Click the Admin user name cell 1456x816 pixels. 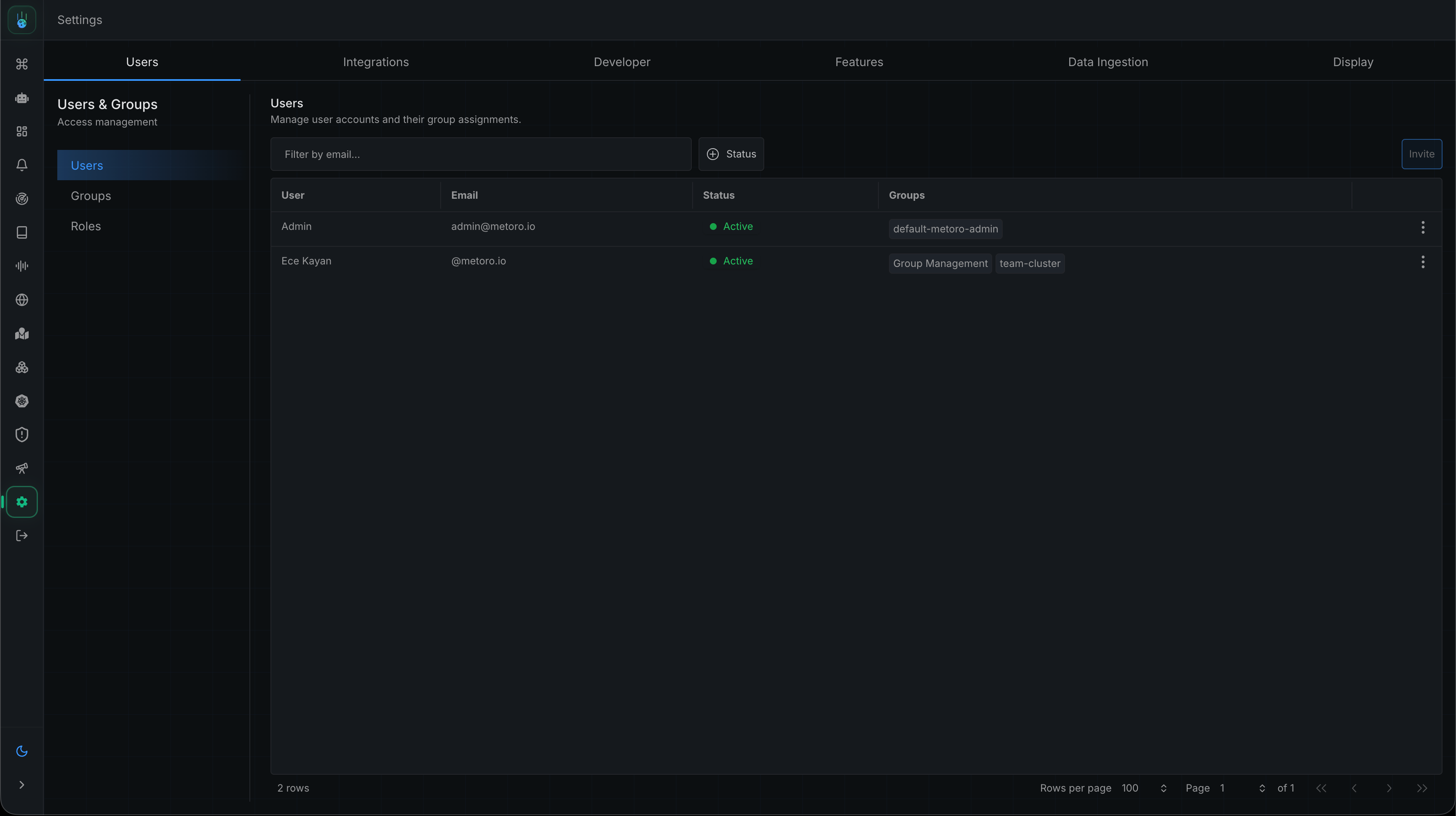(x=296, y=227)
